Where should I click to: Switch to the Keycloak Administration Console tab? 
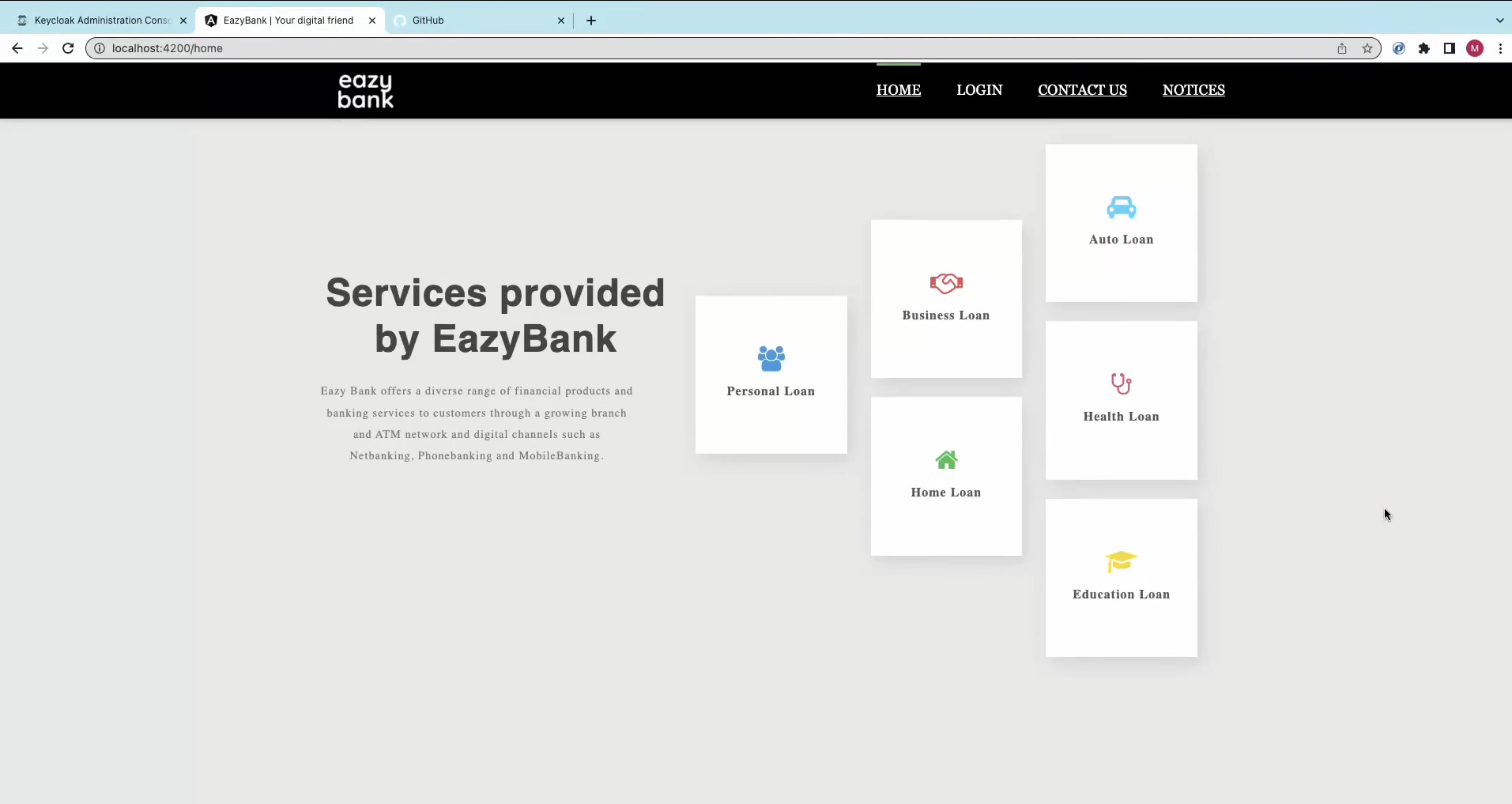pos(101,21)
